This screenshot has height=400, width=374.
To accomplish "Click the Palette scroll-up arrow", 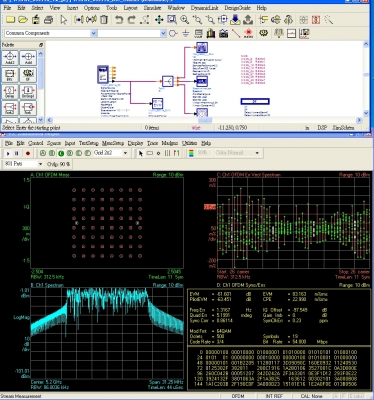I will coord(41,53).
